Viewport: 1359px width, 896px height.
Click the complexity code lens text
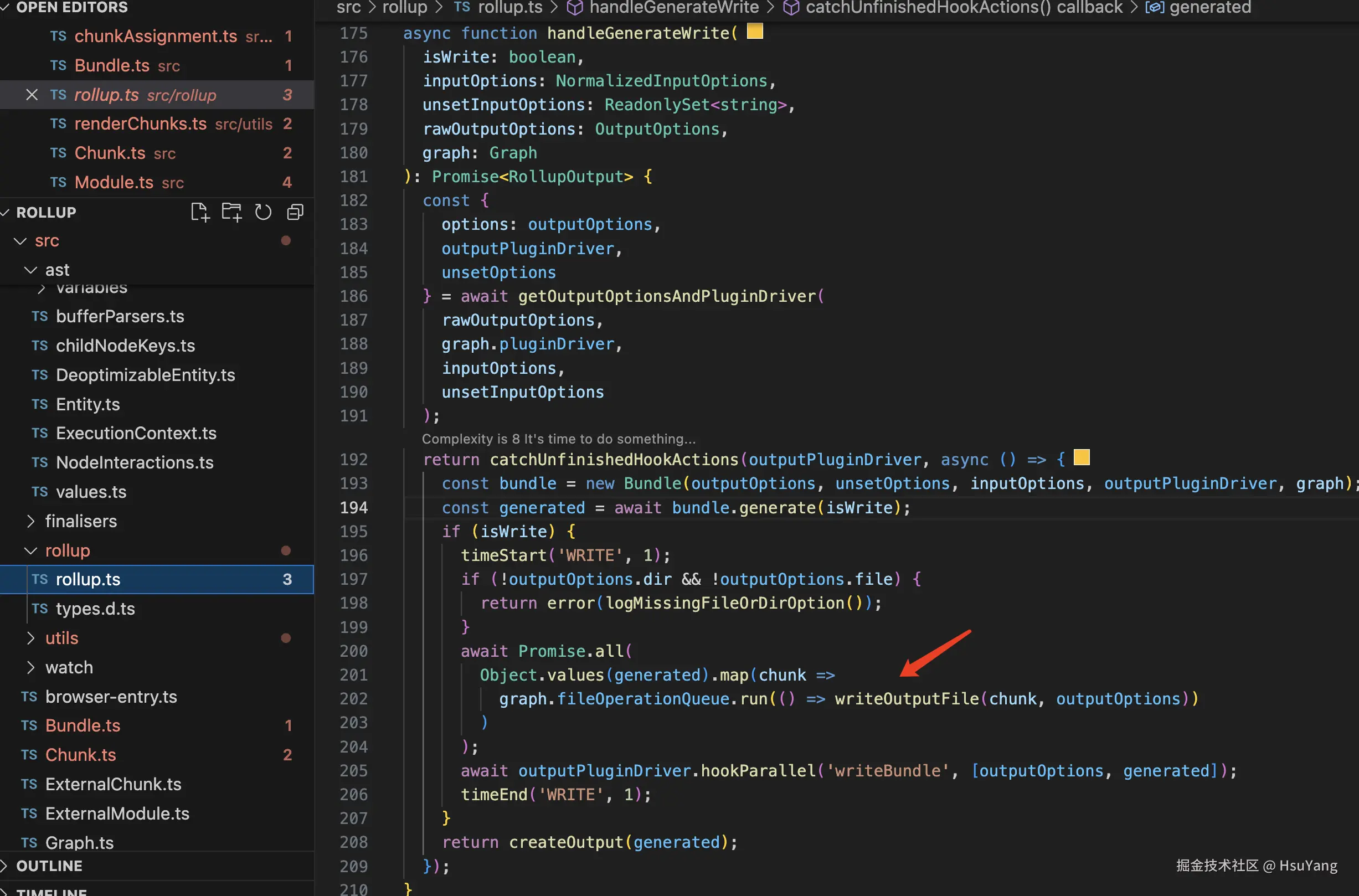click(558, 439)
